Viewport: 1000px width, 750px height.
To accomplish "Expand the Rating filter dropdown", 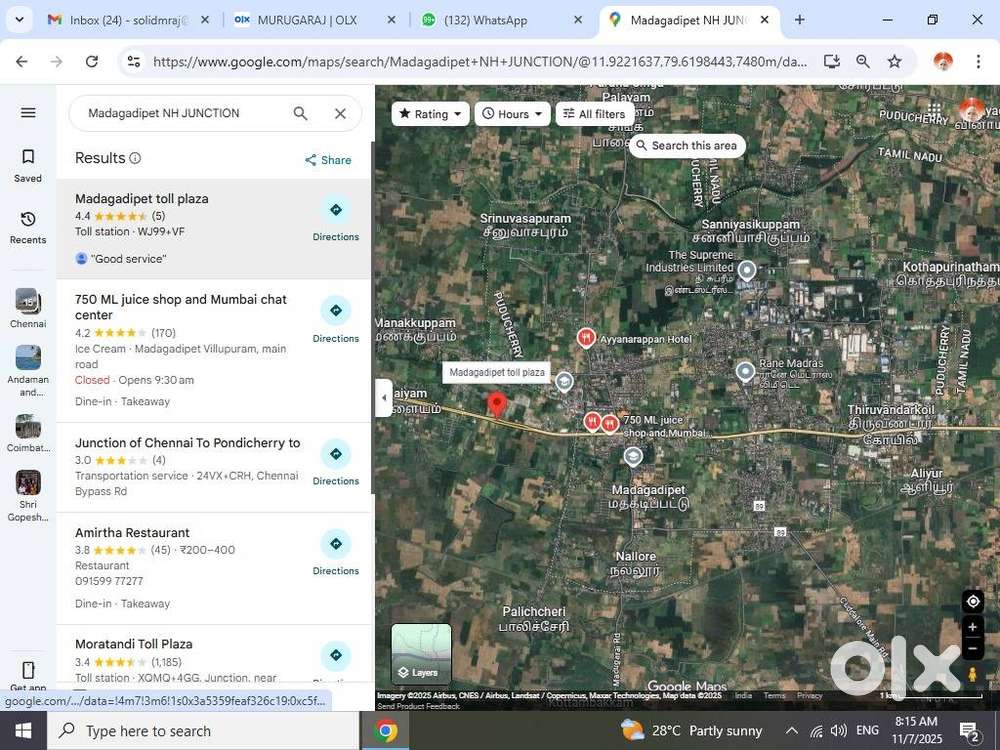I will point(429,113).
